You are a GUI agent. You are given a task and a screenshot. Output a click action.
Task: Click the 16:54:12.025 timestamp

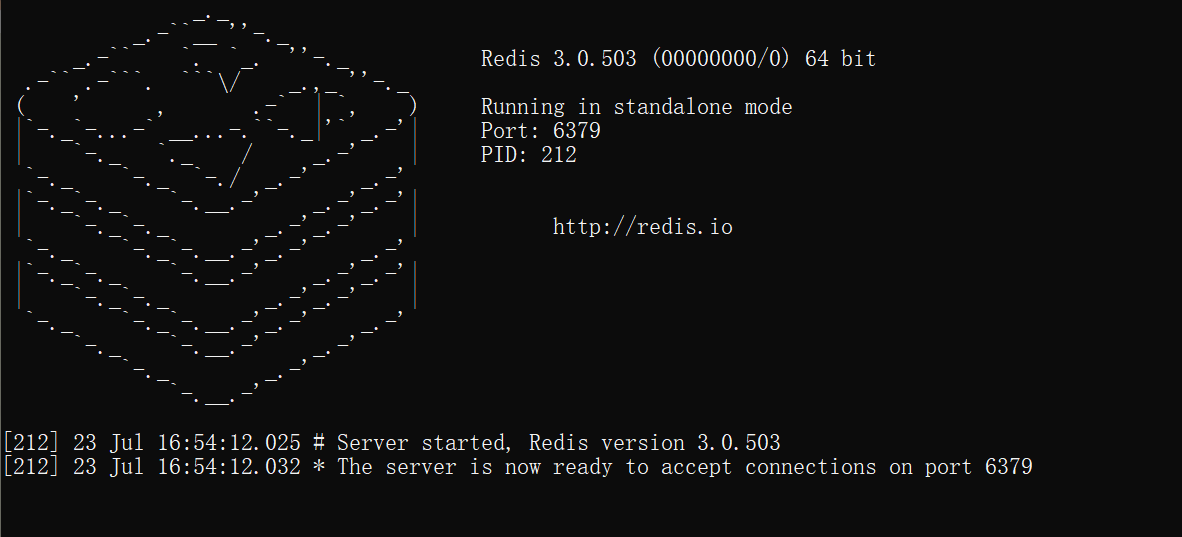pyautogui.click(x=229, y=443)
